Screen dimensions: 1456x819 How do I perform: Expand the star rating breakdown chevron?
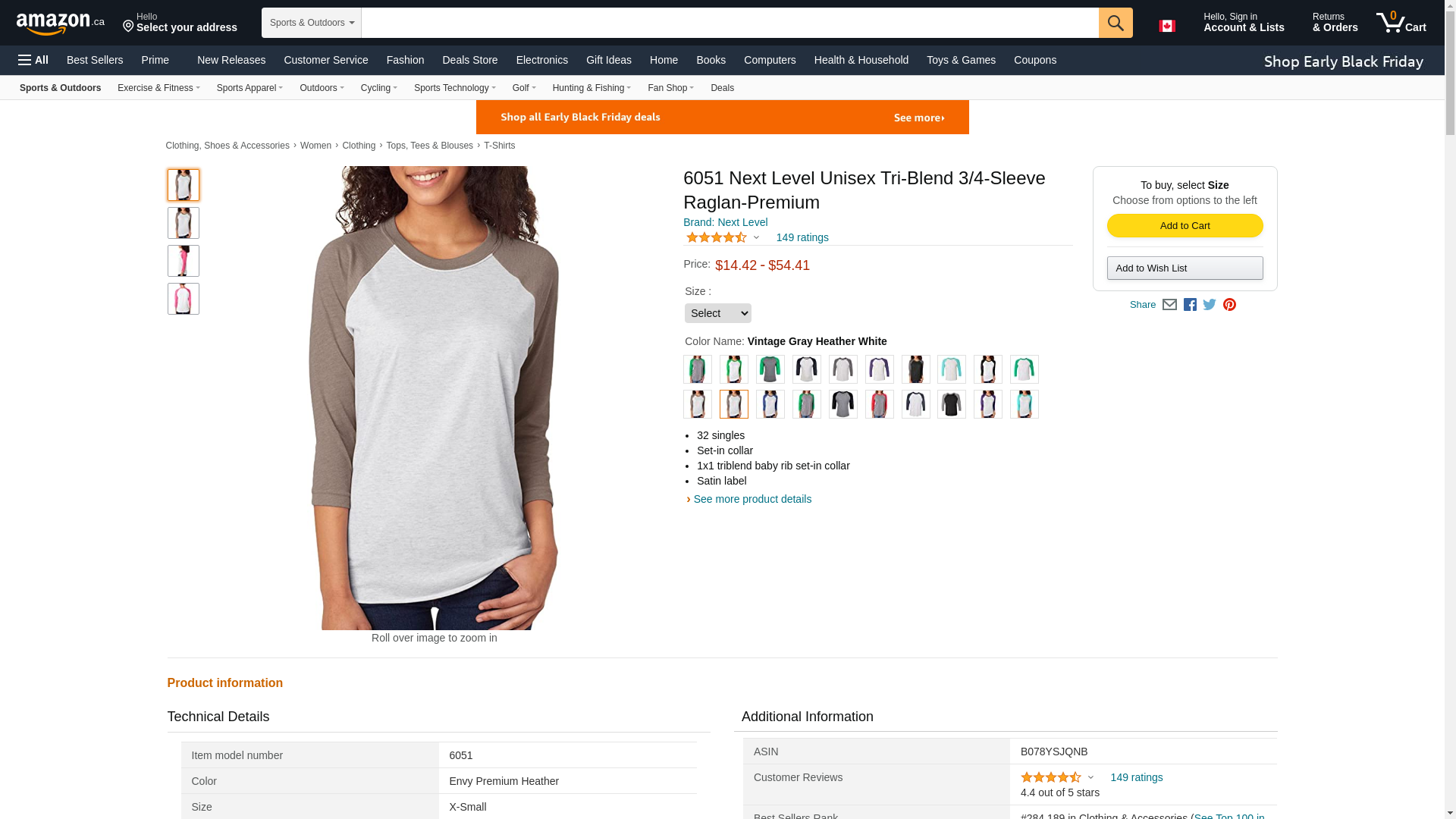coord(756,238)
